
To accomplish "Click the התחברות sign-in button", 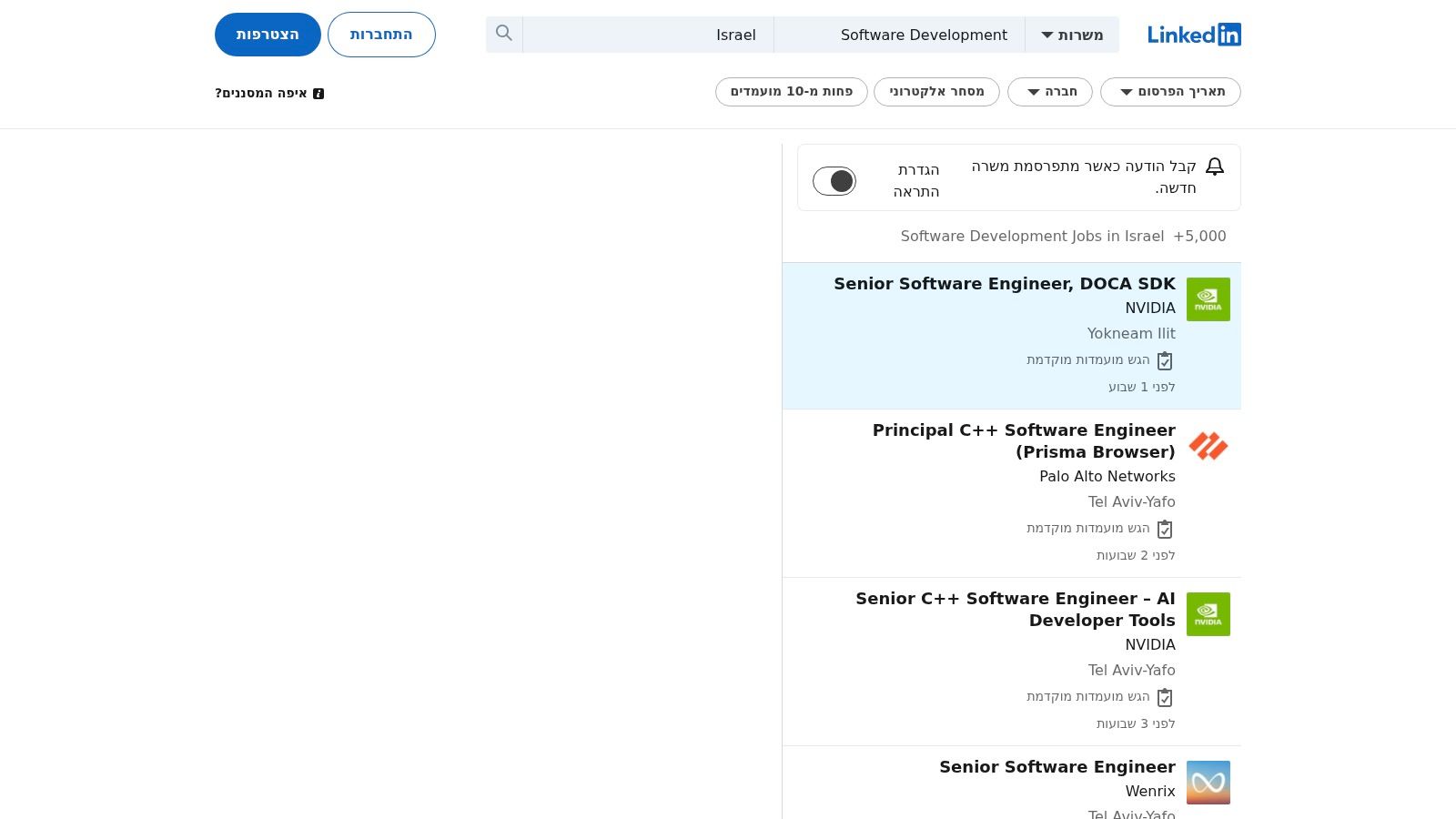I will click(x=381, y=35).
